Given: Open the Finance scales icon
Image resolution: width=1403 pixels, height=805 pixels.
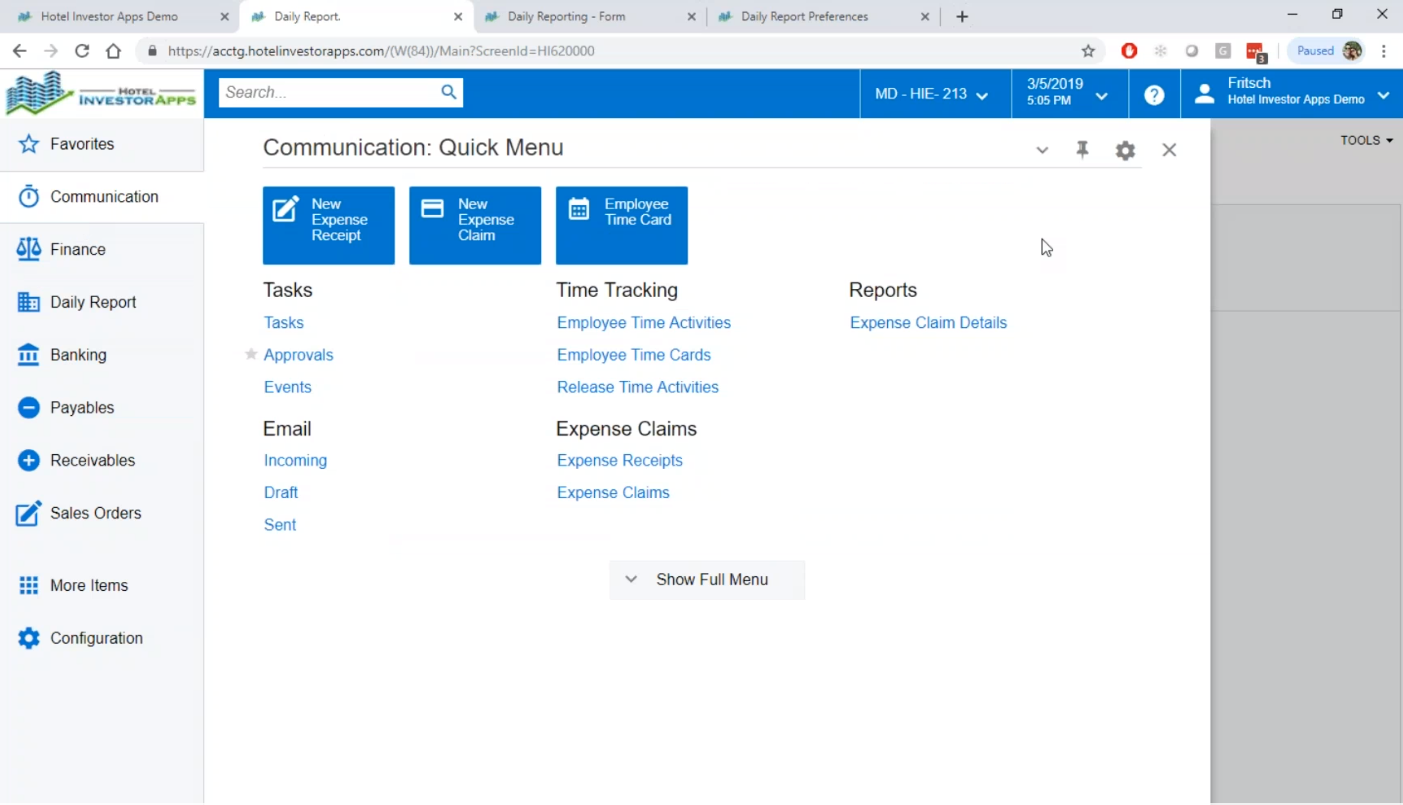Looking at the screenshot, I should 29,249.
